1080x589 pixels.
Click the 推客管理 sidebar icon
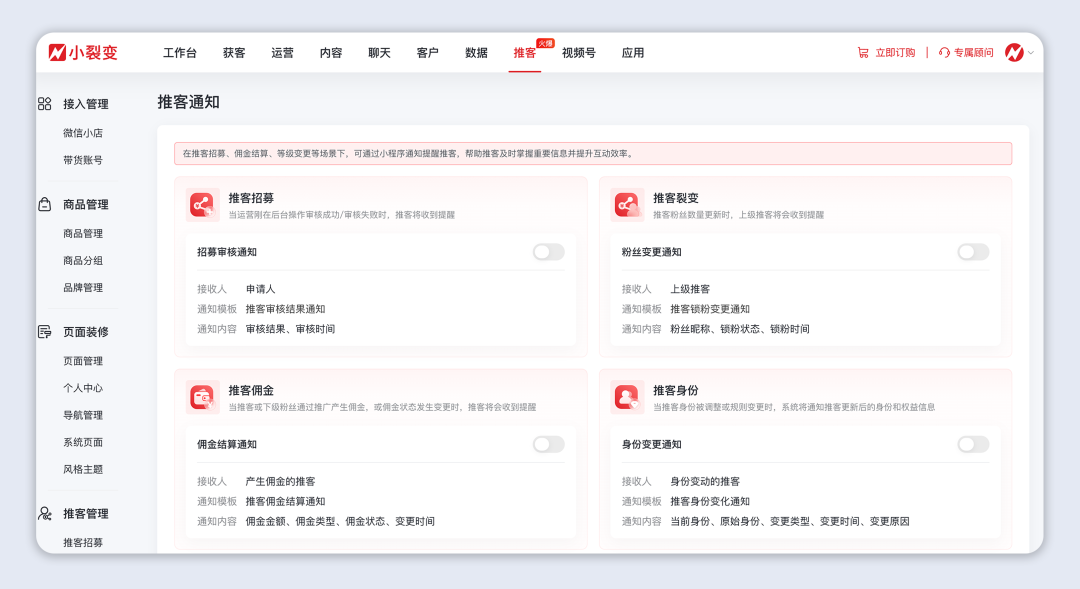pos(42,513)
